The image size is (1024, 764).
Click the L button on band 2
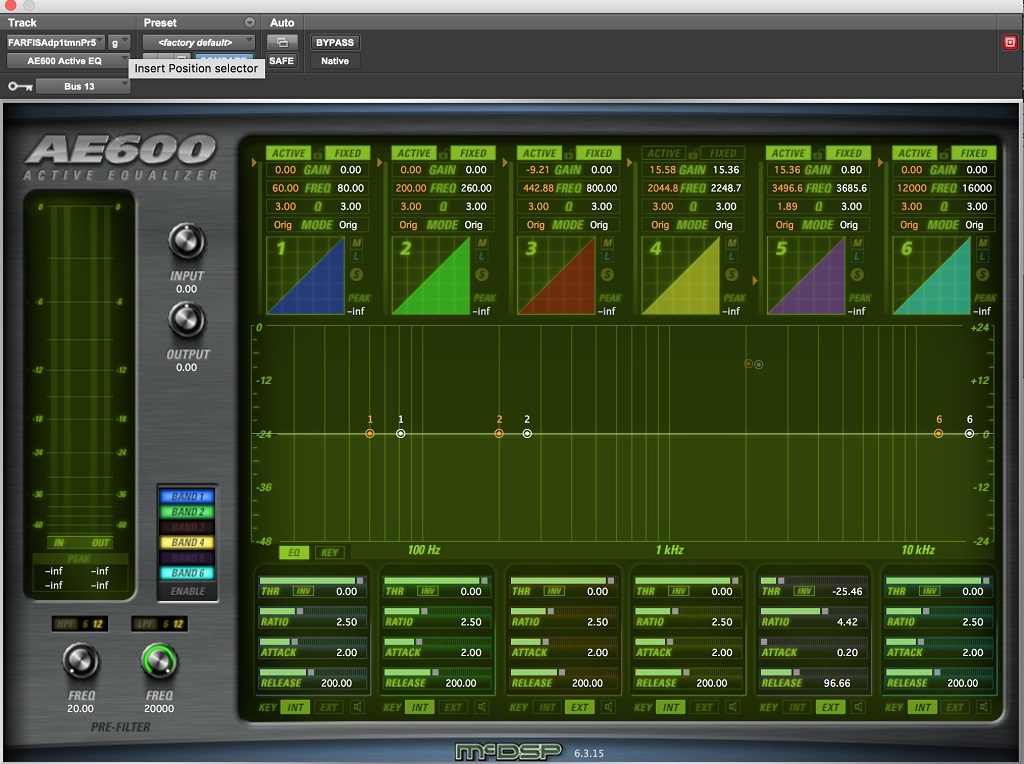click(x=482, y=257)
